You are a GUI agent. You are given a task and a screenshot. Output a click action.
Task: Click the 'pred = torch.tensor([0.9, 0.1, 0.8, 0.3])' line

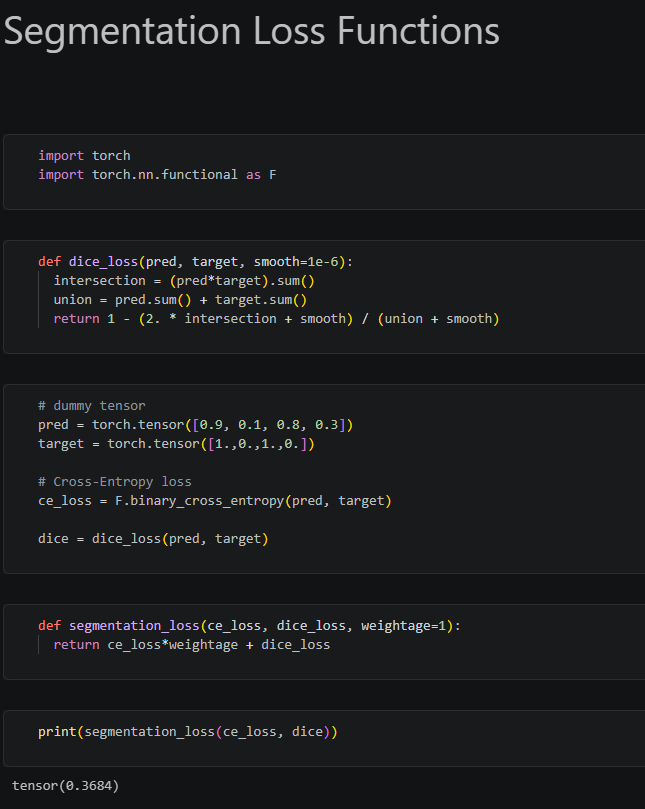coord(196,425)
